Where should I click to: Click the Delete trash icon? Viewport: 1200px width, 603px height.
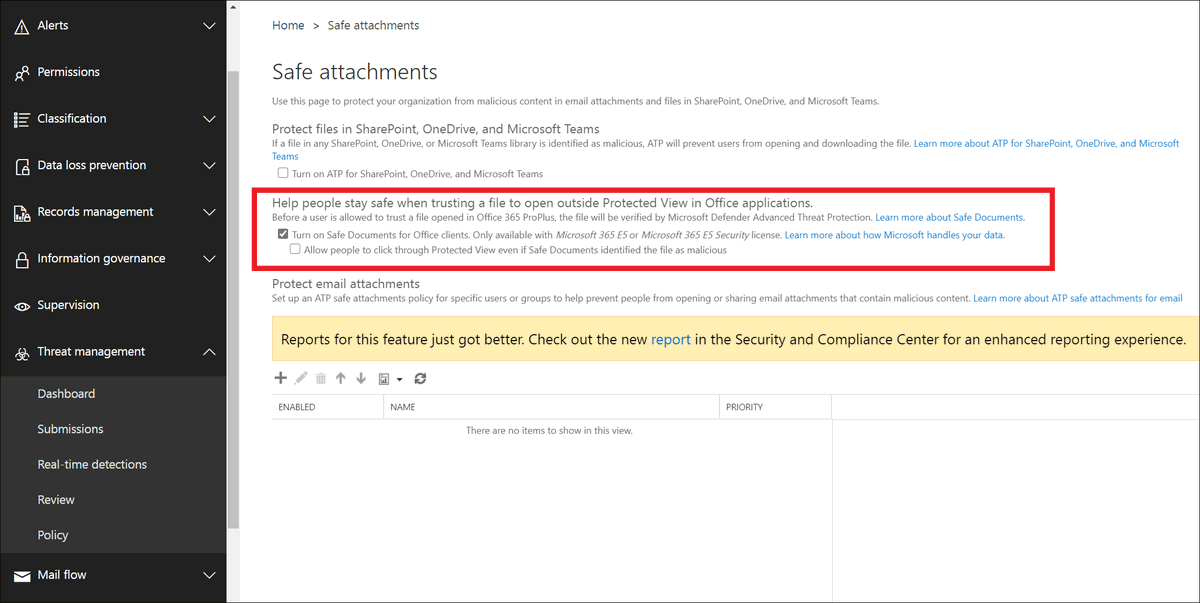tap(320, 378)
